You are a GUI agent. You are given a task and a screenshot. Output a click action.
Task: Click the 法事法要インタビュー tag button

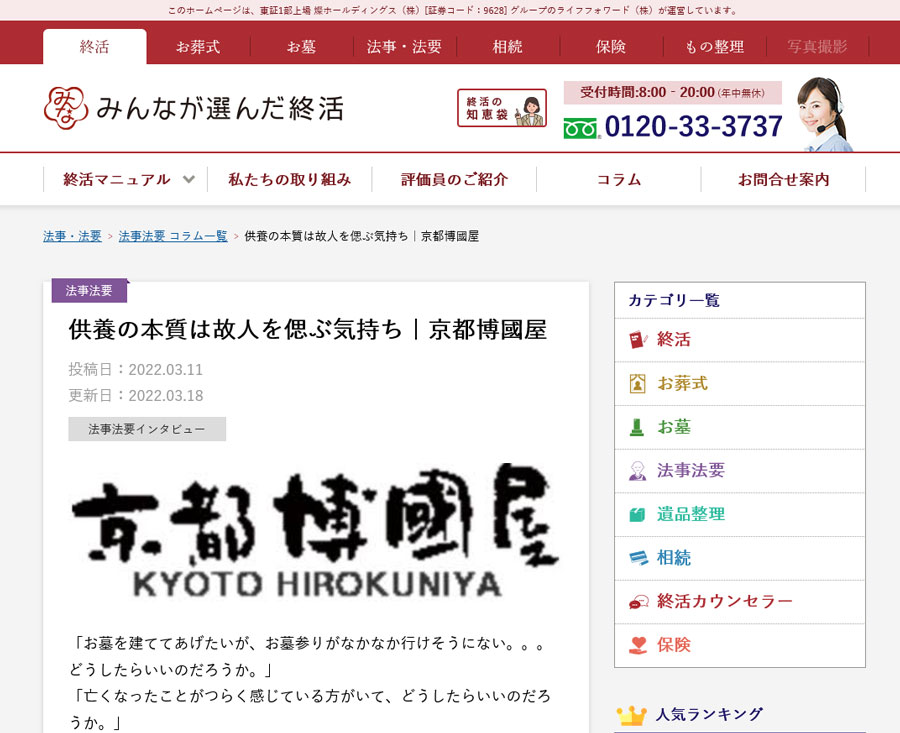pyautogui.click(x=147, y=429)
